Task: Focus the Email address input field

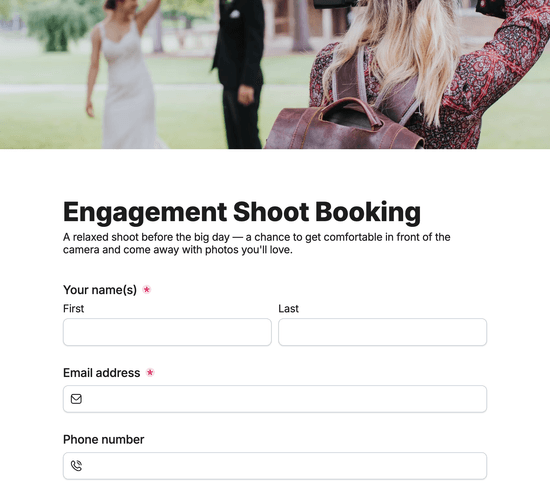Action: tap(275, 399)
